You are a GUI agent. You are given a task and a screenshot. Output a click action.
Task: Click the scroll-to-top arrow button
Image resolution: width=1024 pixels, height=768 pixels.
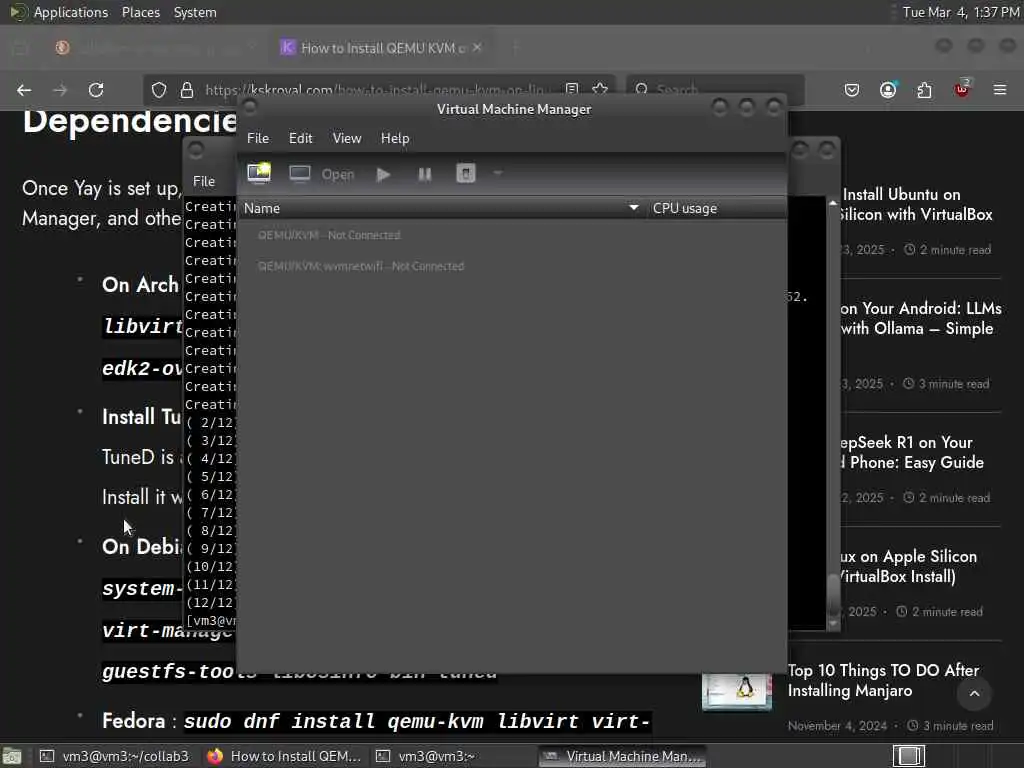pyautogui.click(x=974, y=694)
